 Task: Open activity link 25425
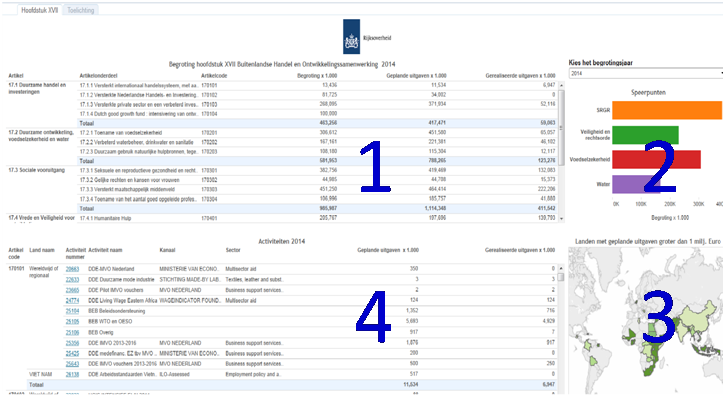tap(72, 353)
